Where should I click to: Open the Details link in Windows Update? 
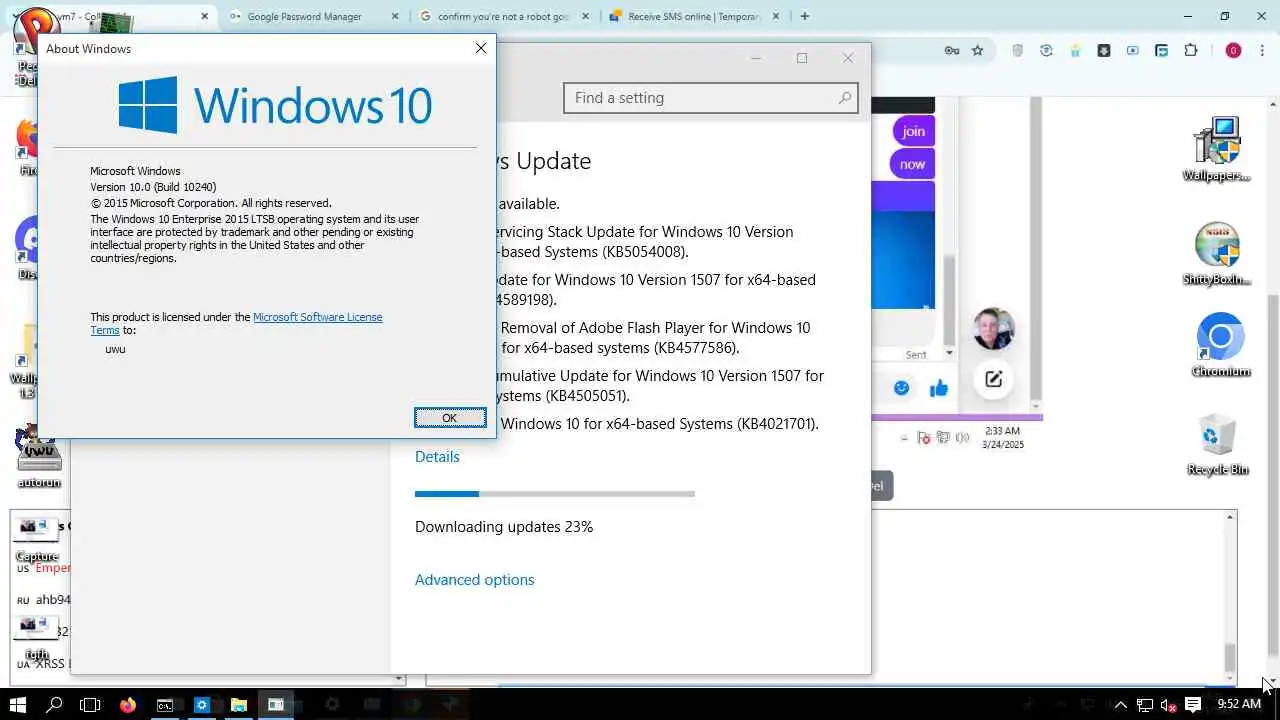437,457
